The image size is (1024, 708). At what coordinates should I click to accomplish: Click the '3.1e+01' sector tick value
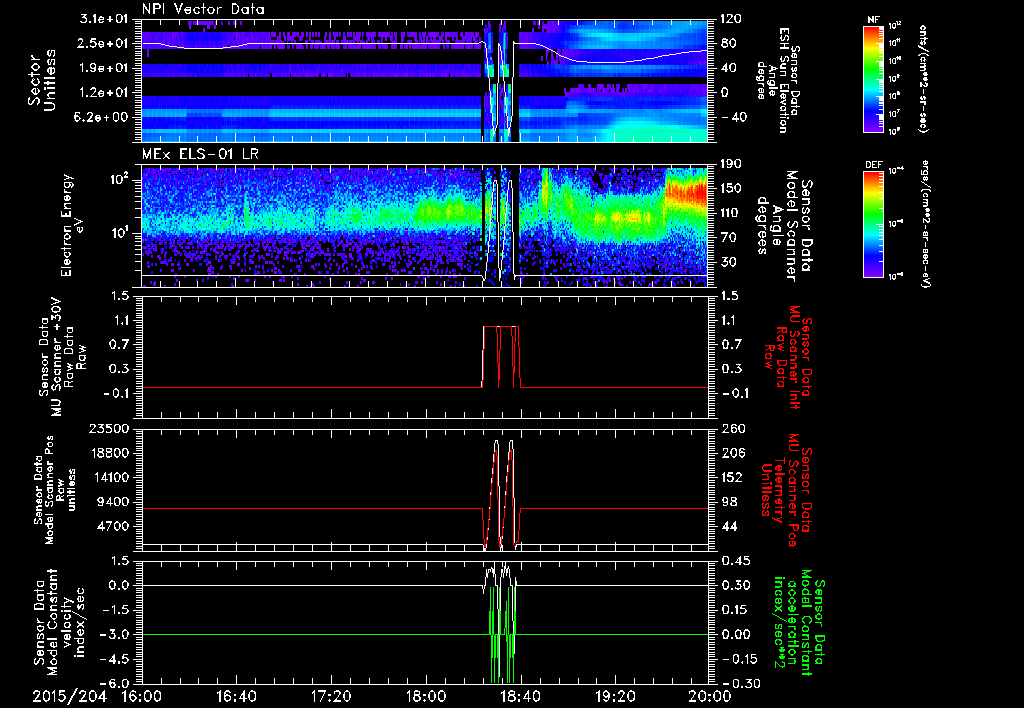click(105, 19)
